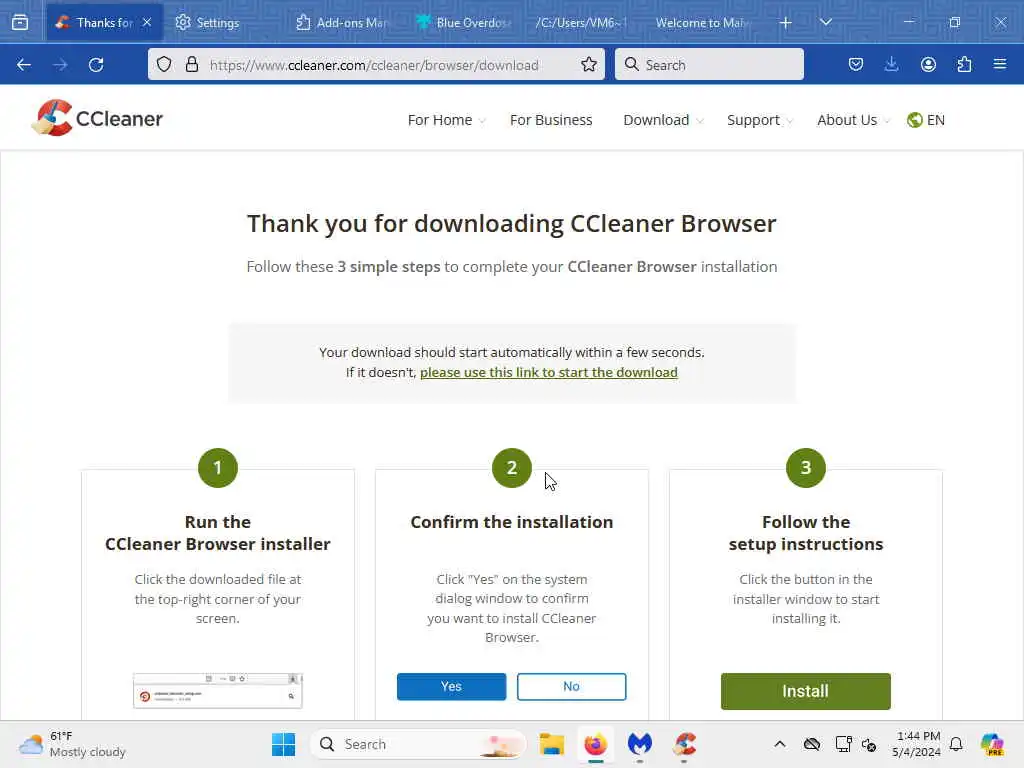Image resolution: width=1024 pixels, height=768 pixels.
Task: Open weather widget showing 61°F
Action: point(72,744)
